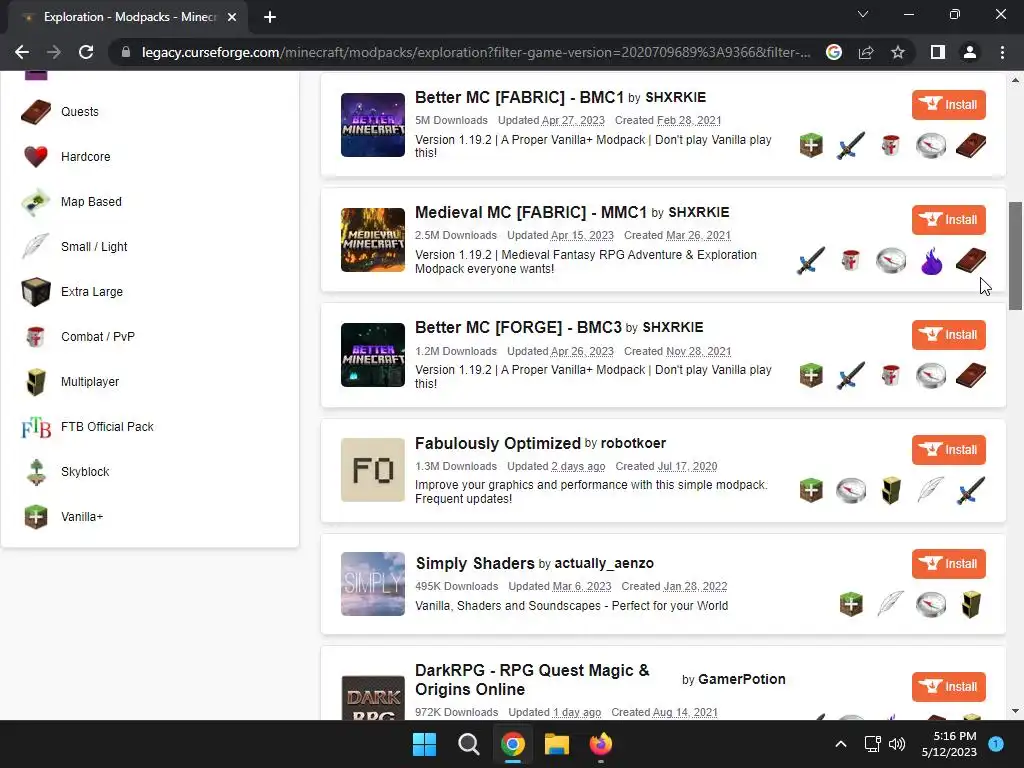Click the multiplayer icon on Fabulously Optimized

tap(891, 490)
